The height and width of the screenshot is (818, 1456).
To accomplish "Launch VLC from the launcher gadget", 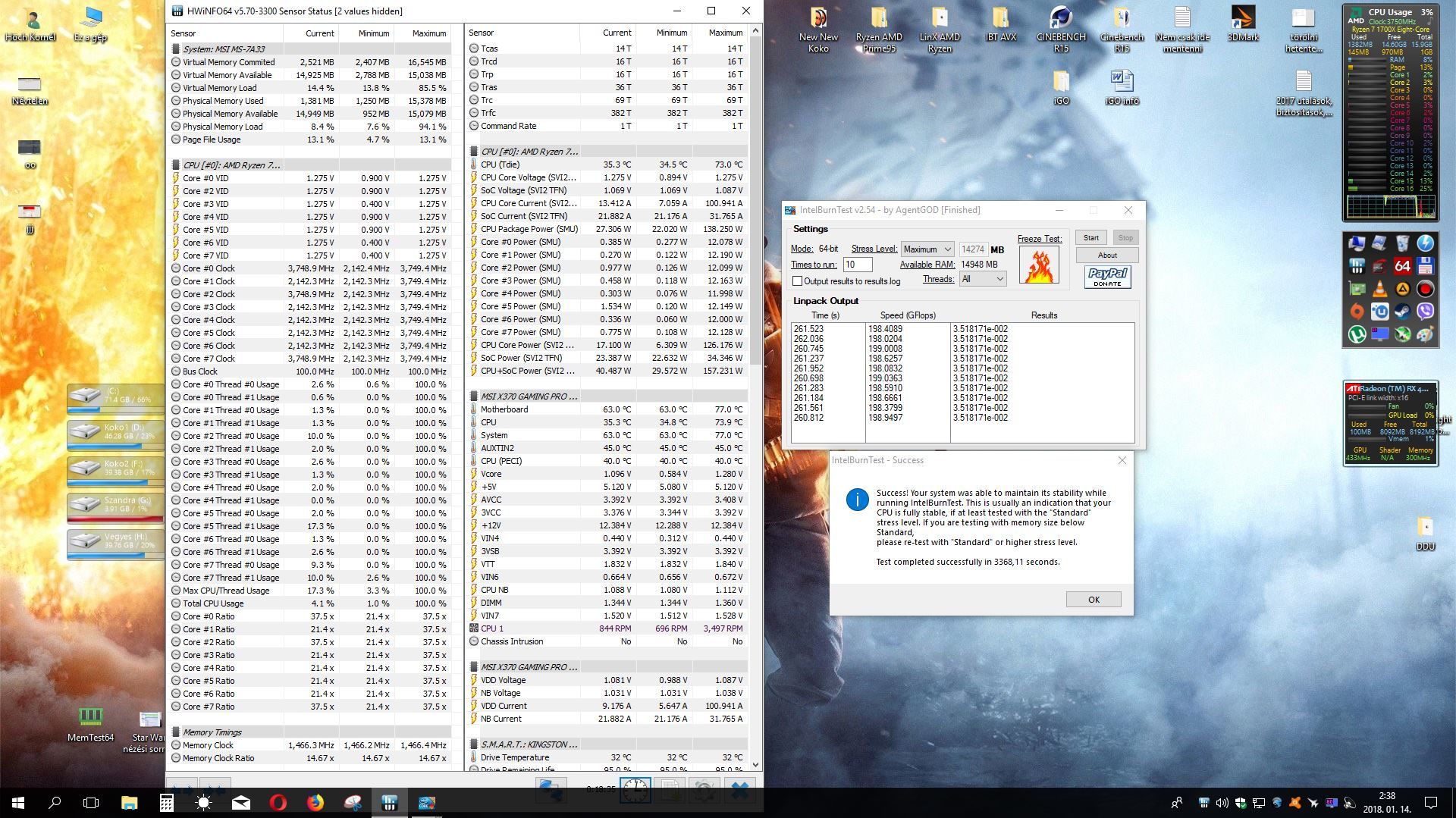I will tap(1379, 288).
